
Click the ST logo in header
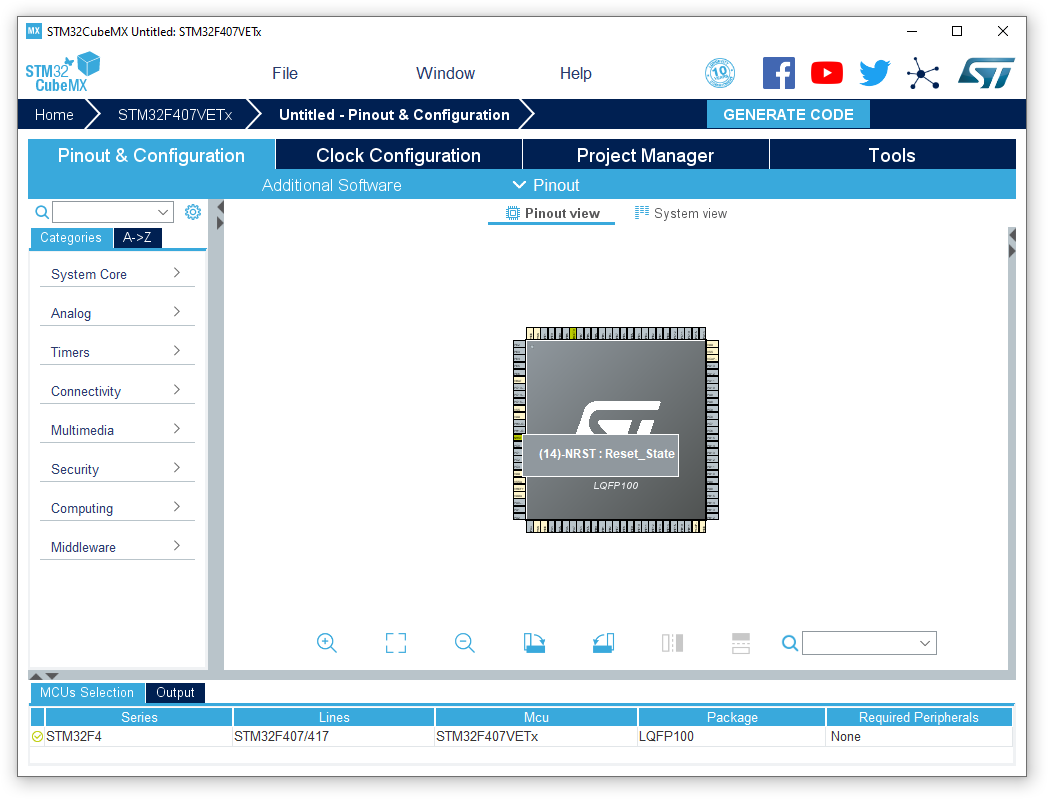click(987, 73)
